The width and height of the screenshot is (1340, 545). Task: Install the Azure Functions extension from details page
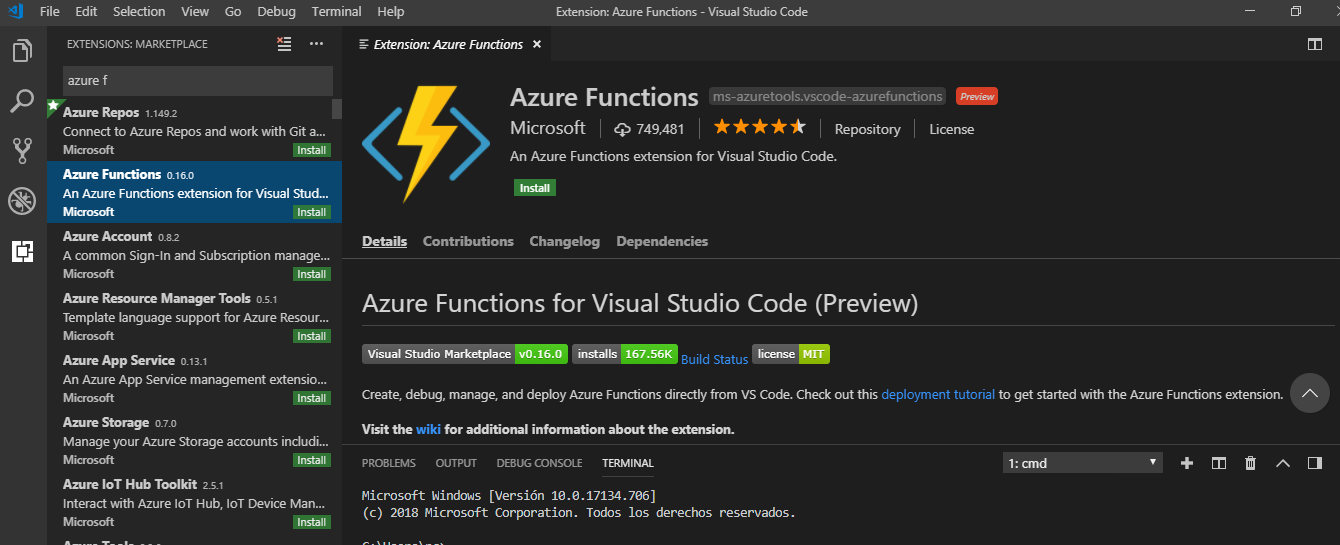[535, 188]
